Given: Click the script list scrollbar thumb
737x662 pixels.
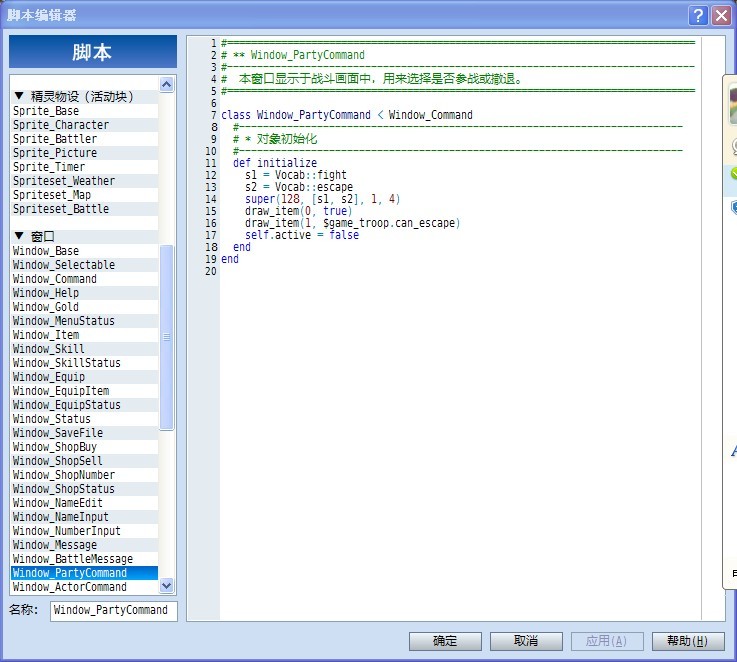Looking at the screenshot, I should click(166, 337).
